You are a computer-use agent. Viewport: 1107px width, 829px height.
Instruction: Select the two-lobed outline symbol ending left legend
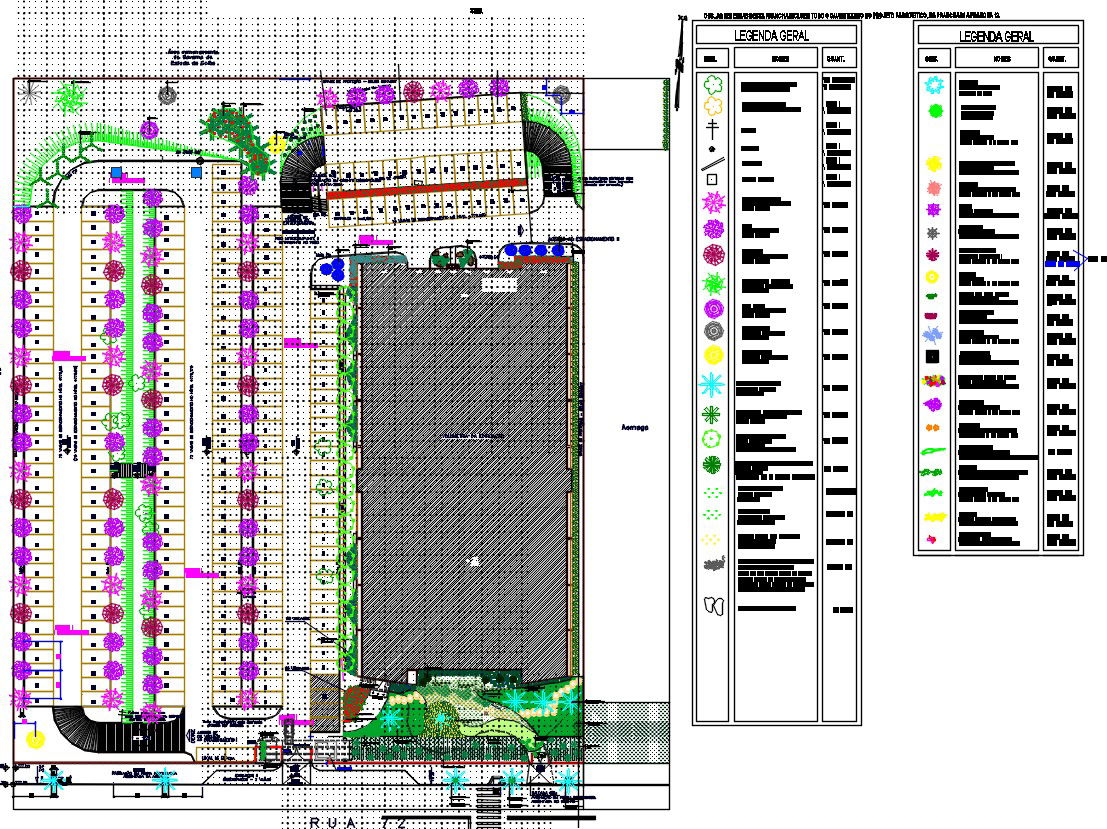712,606
